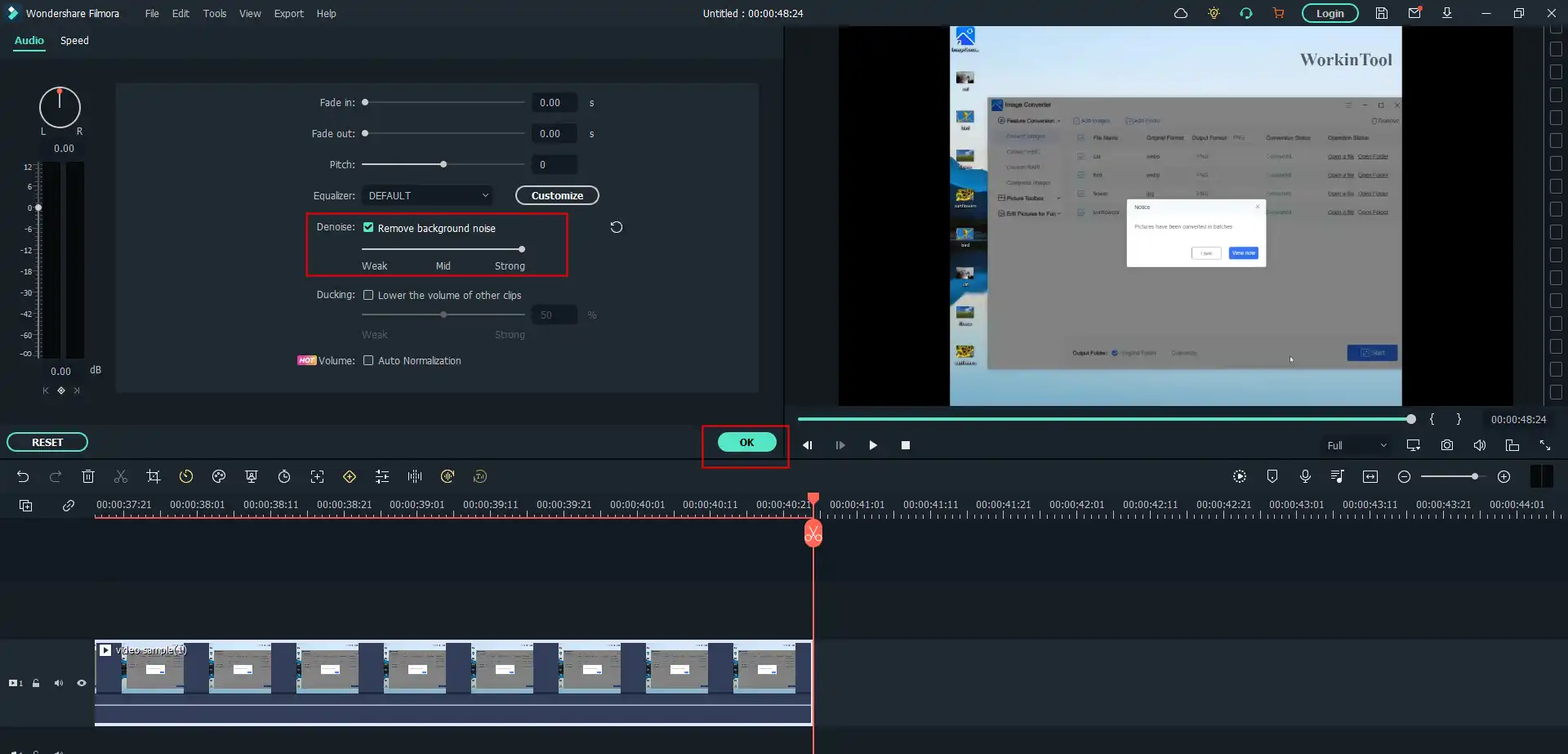Lock the video track
This screenshot has height=754, width=1568.
click(36, 683)
